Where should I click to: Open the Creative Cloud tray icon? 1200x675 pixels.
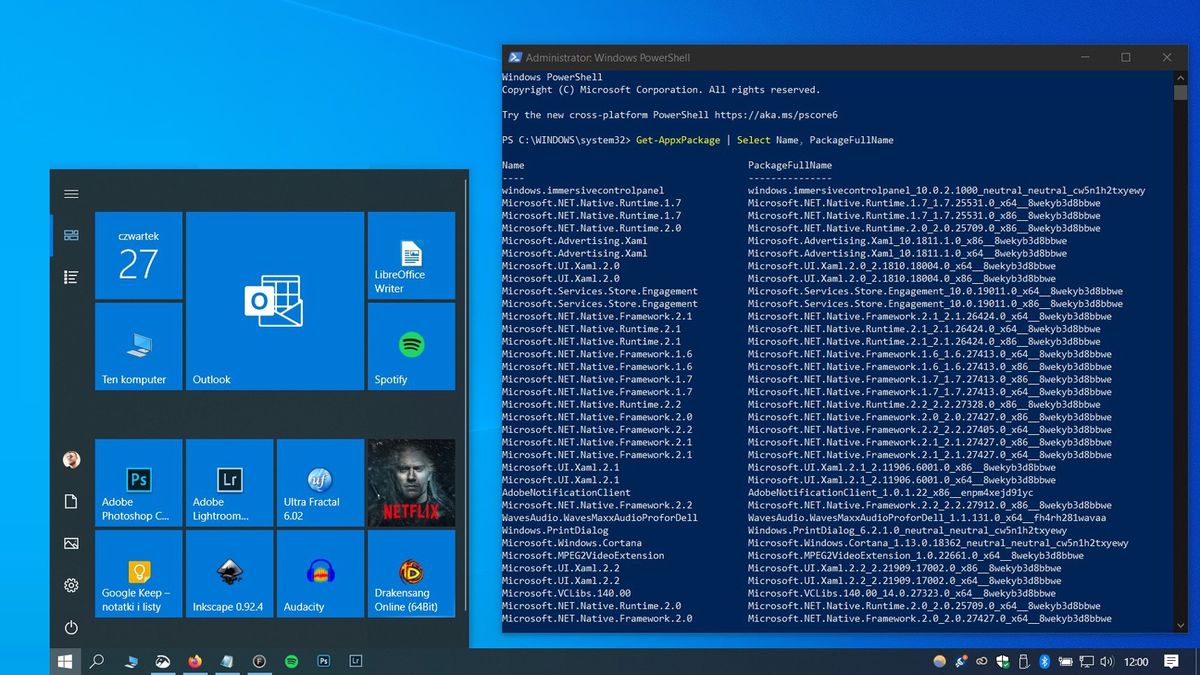pyautogui.click(x=982, y=661)
